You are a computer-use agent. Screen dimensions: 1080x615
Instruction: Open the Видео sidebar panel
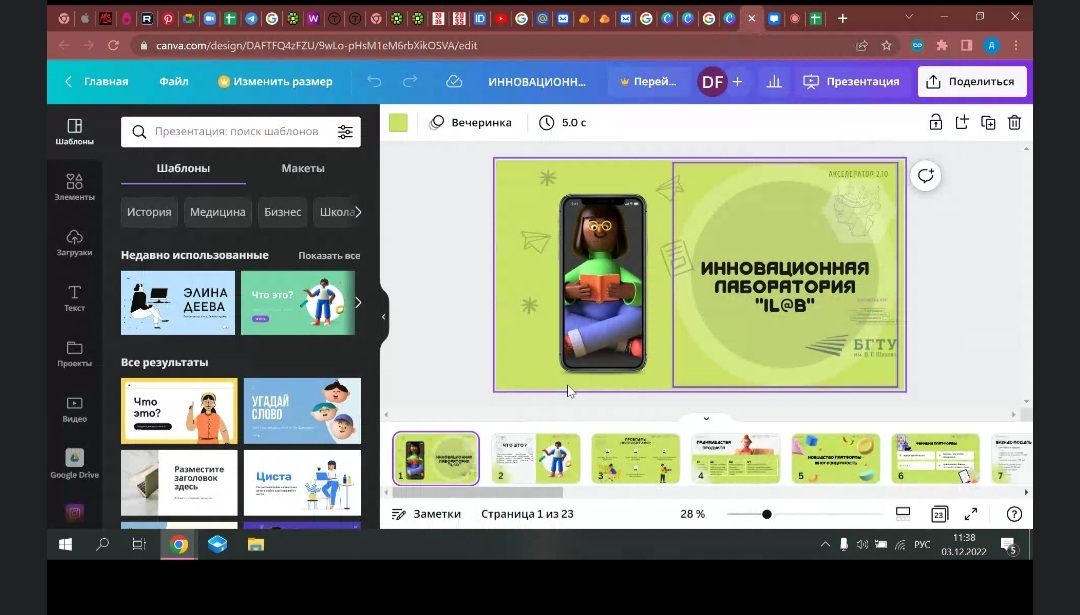[74, 409]
